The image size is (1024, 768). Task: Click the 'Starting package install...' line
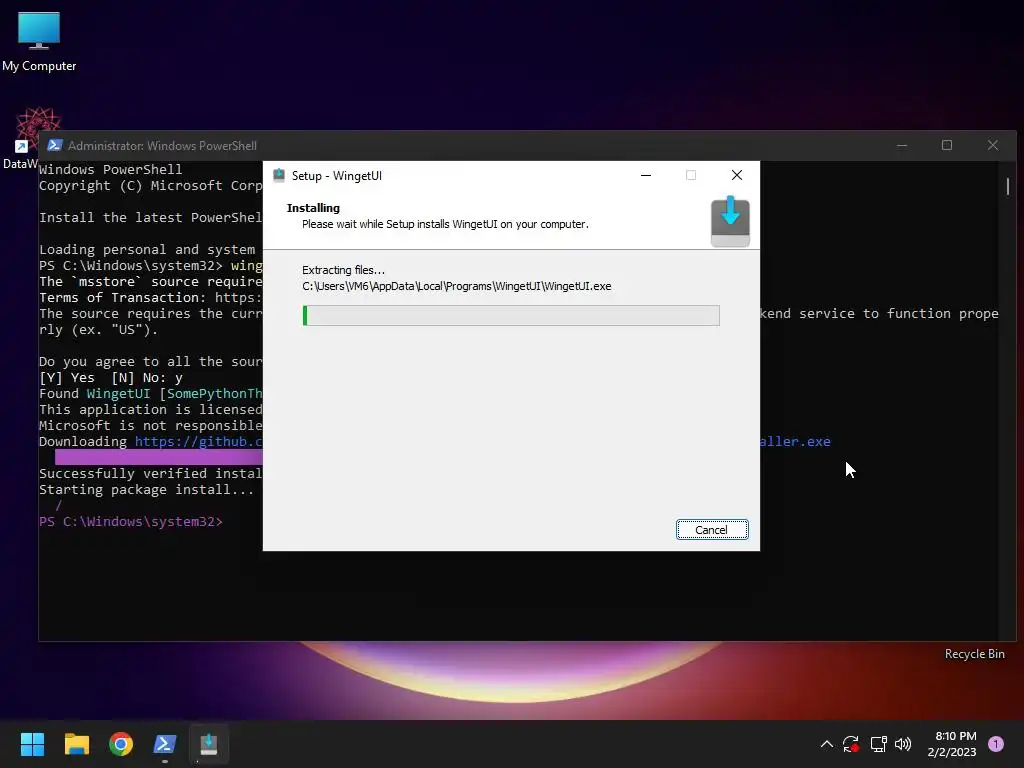click(x=146, y=489)
